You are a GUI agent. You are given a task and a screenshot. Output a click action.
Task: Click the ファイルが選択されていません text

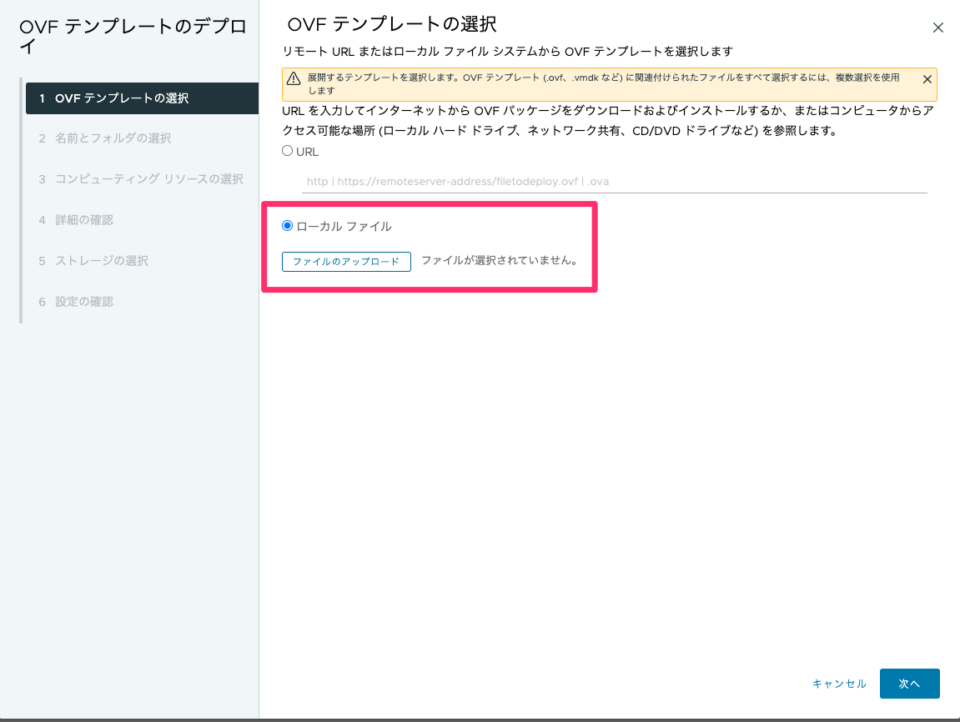(x=498, y=261)
